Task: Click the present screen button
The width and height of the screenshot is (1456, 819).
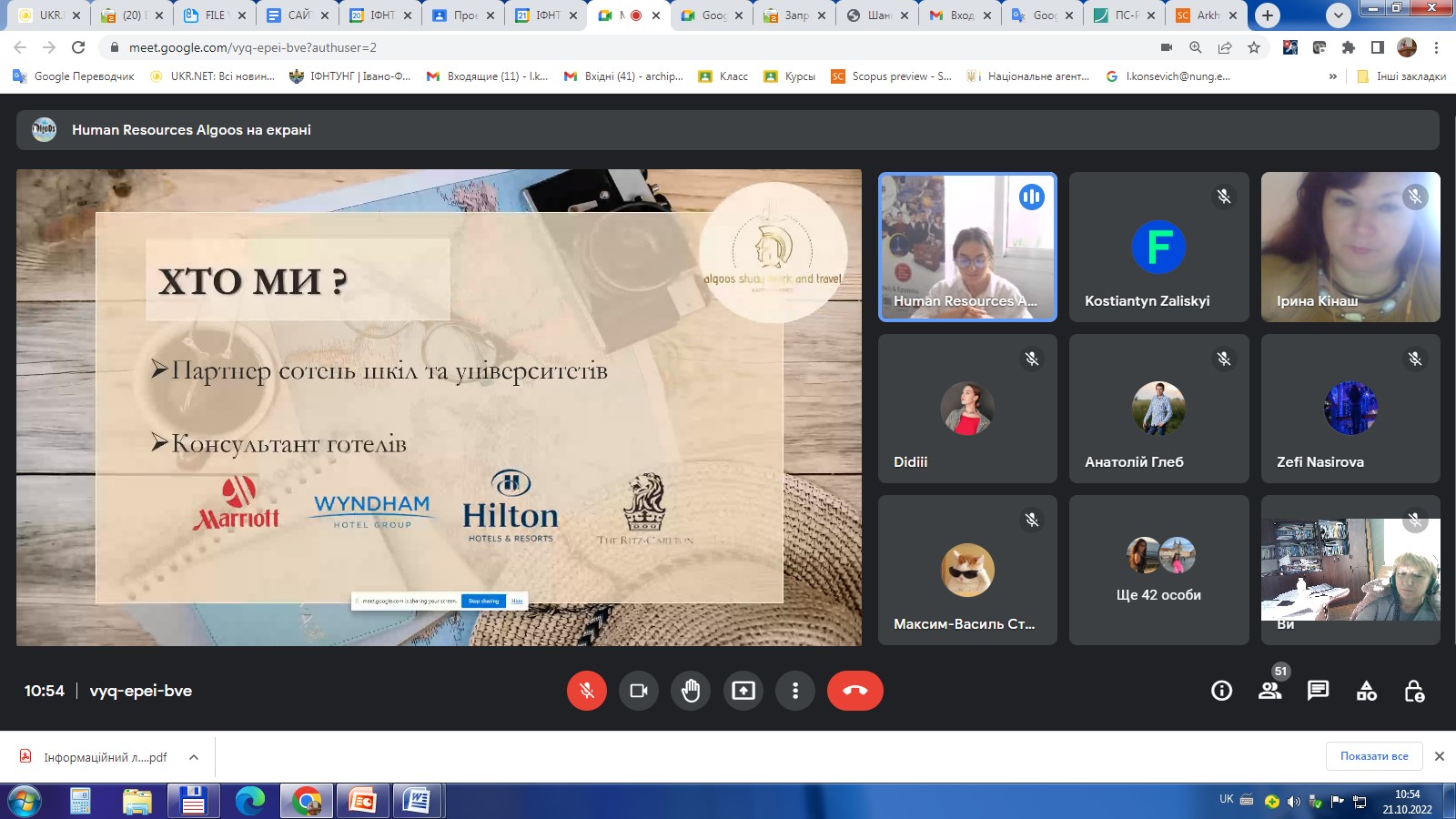Action: [x=743, y=691]
